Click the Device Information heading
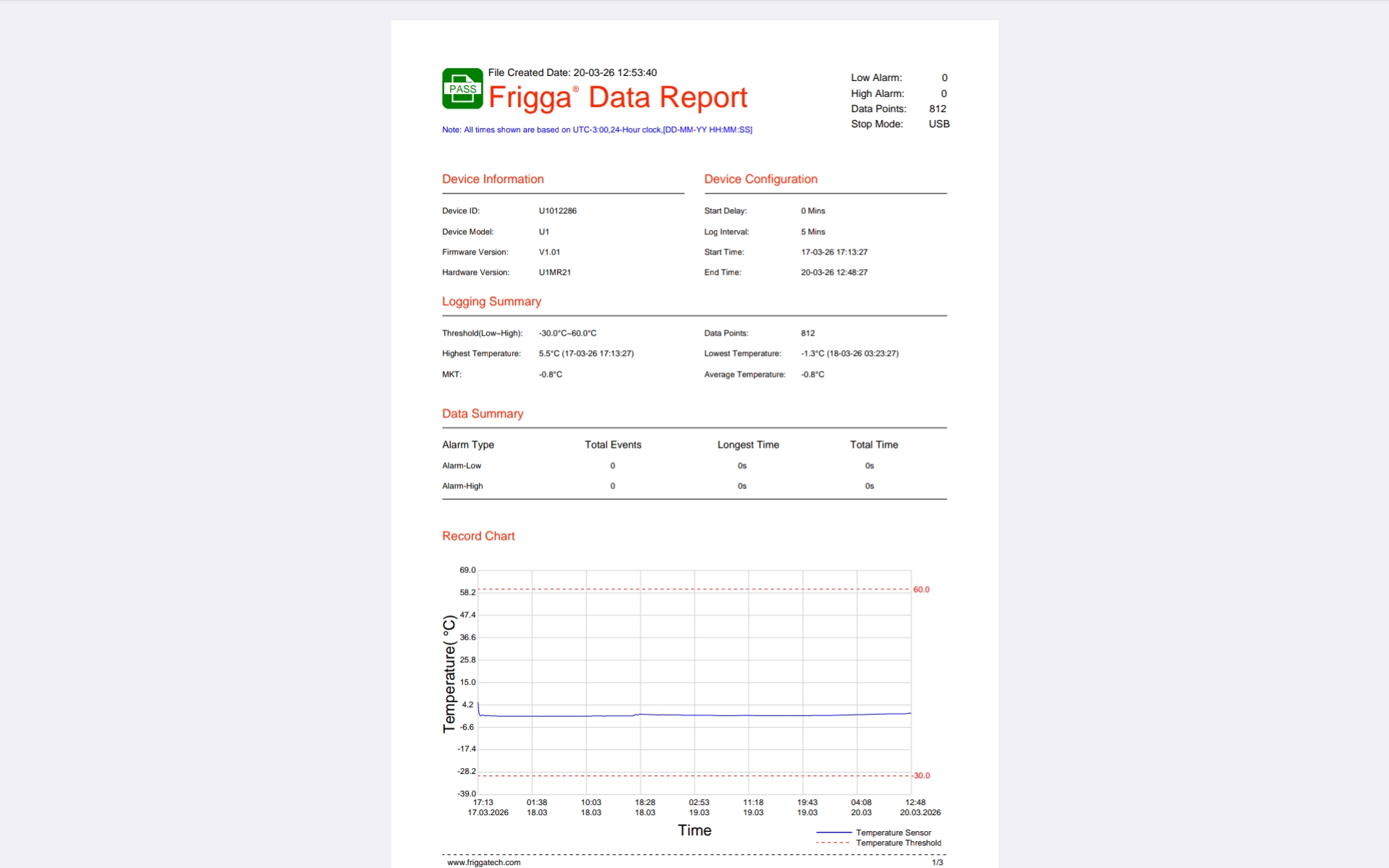The image size is (1389, 868). [x=493, y=179]
